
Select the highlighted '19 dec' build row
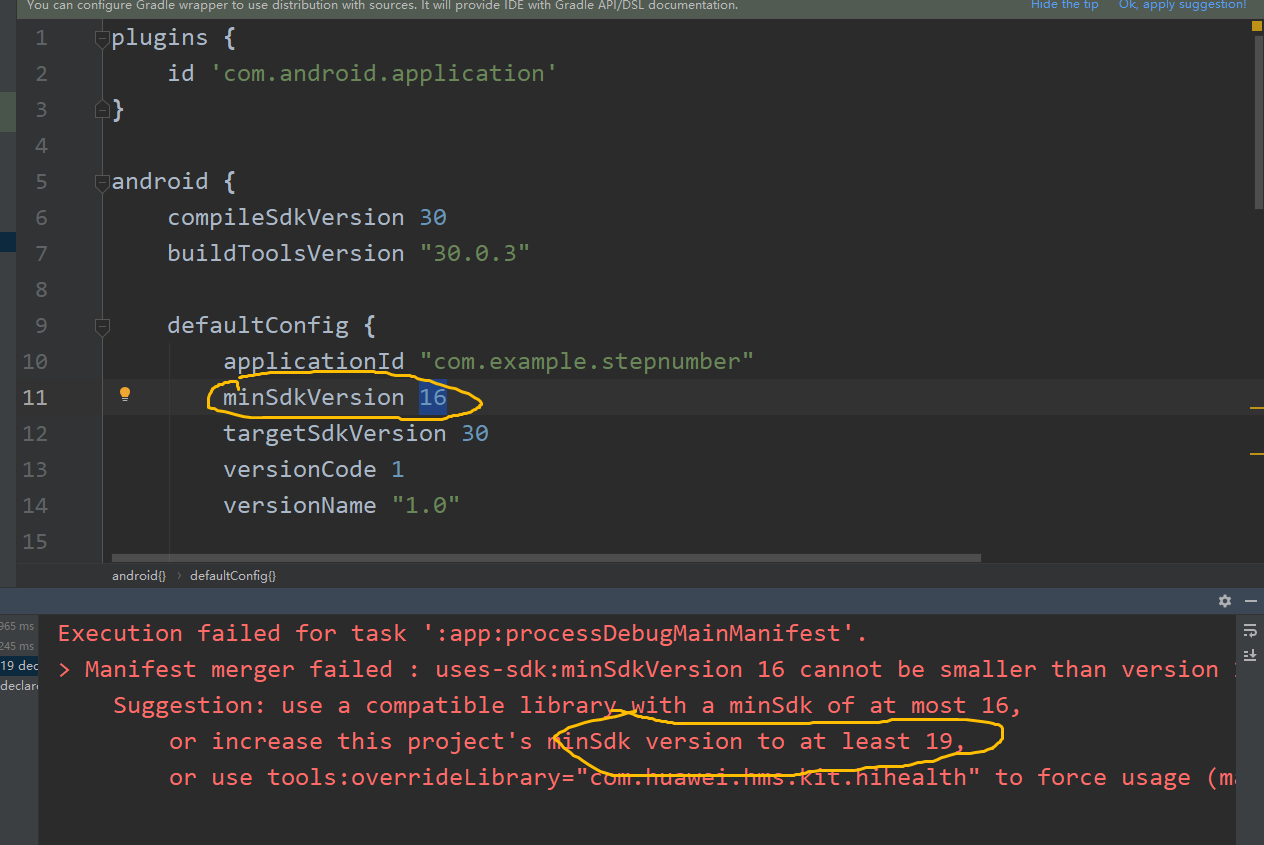[x=19, y=666]
